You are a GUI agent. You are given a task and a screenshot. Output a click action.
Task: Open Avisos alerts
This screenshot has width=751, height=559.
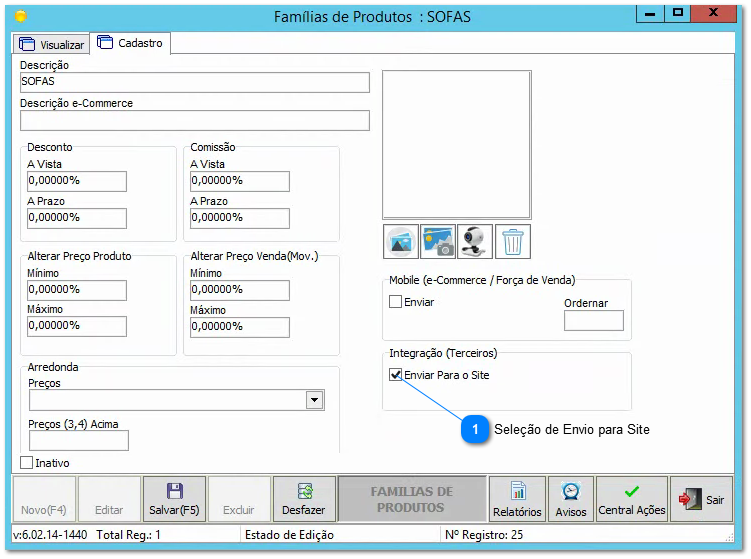[x=571, y=499]
